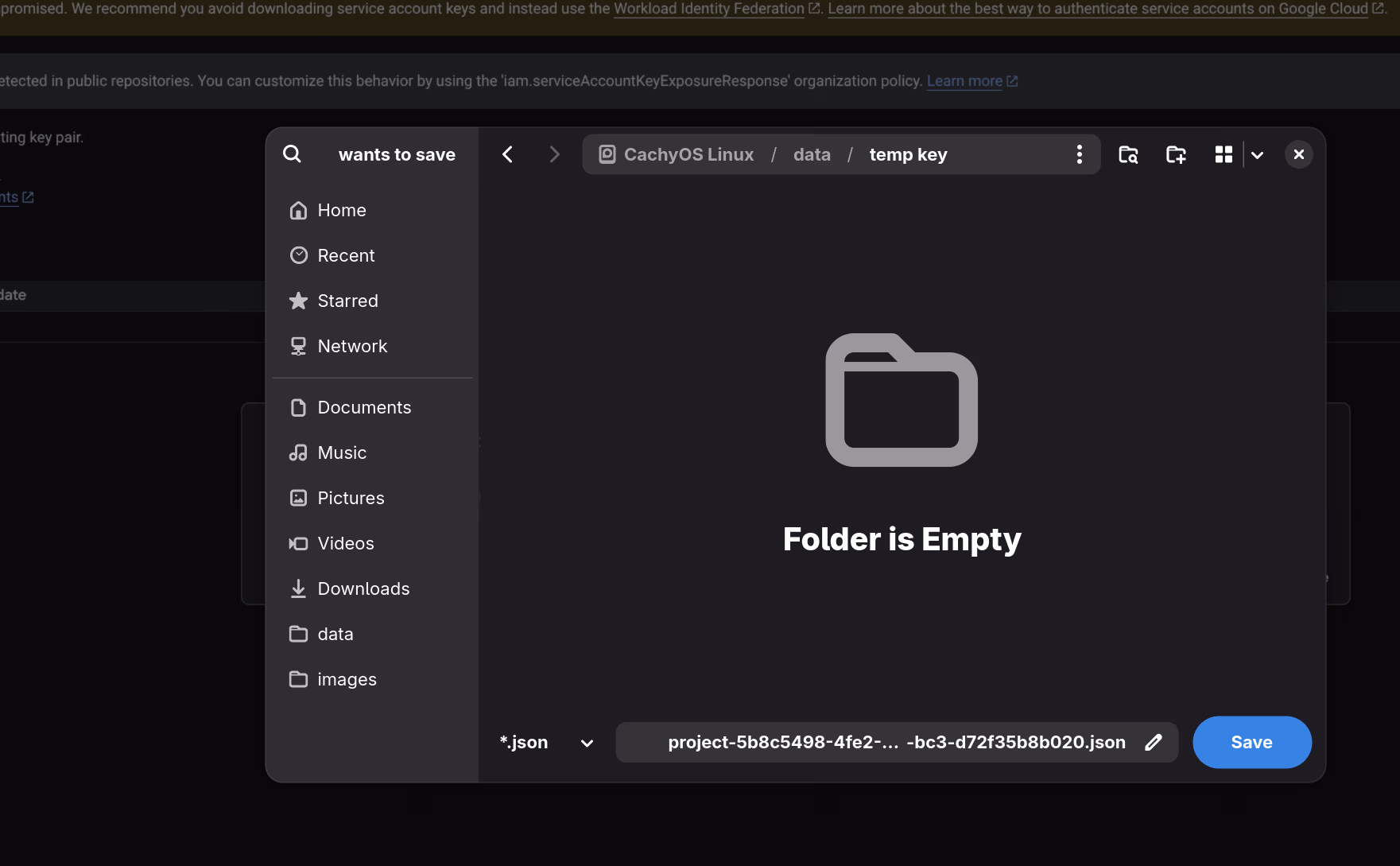Save the service account key file
Viewport: 1400px width, 866px height.
[x=1251, y=742]
